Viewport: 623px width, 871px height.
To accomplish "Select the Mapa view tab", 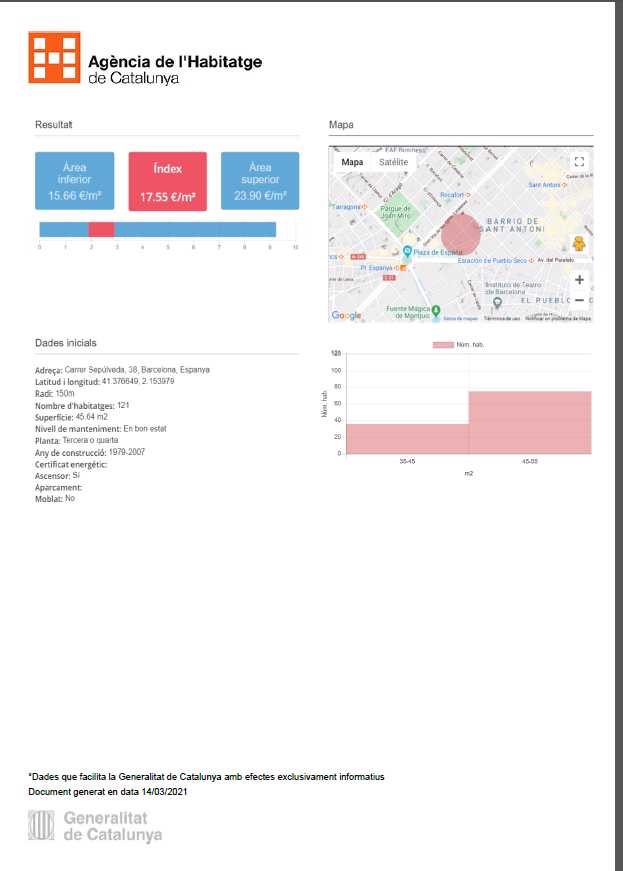I will 352,162.
